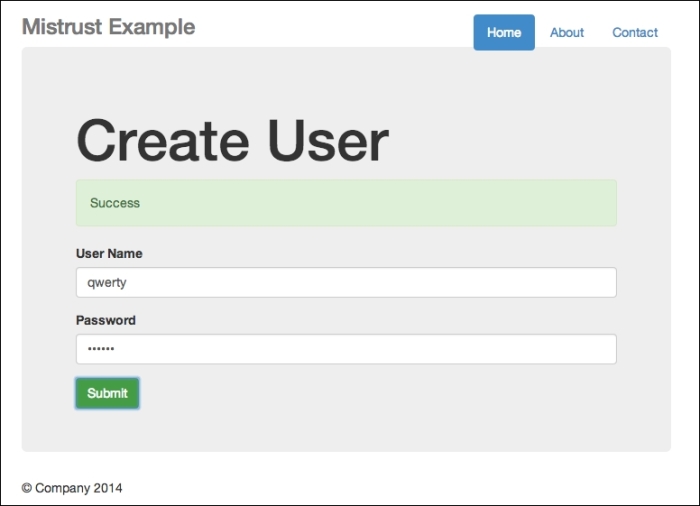
Task: Focus the Password input field
Action: point(346,349)
